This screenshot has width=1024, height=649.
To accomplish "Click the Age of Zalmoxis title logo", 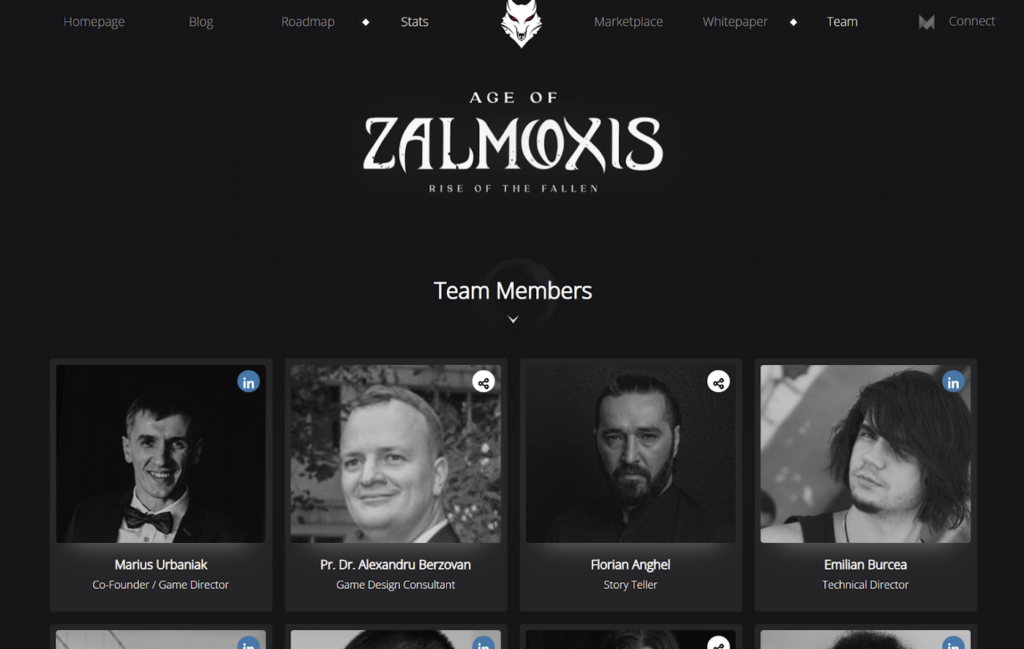I will point(513,142).
